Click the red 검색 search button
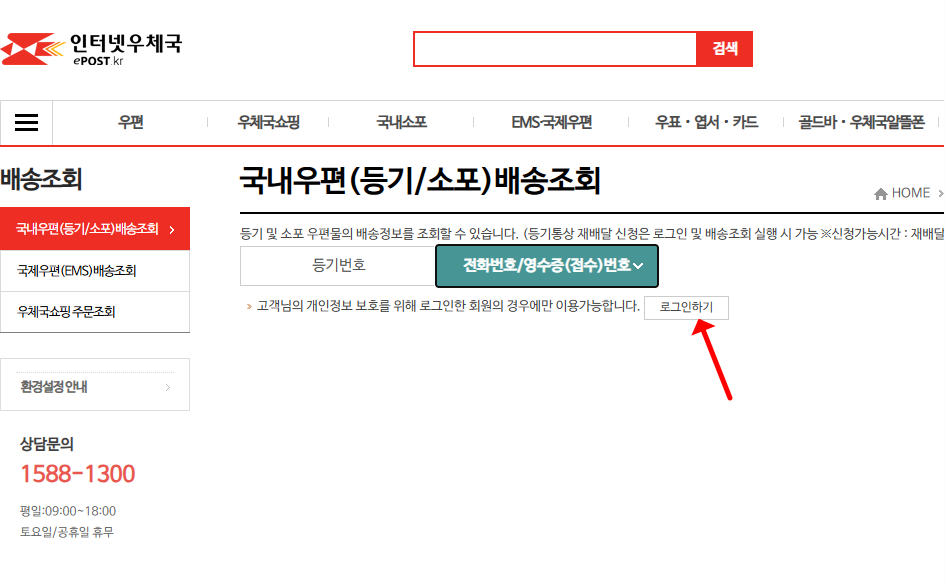The width and height of the screenshot is (945, 586). (x=724, y=49)
